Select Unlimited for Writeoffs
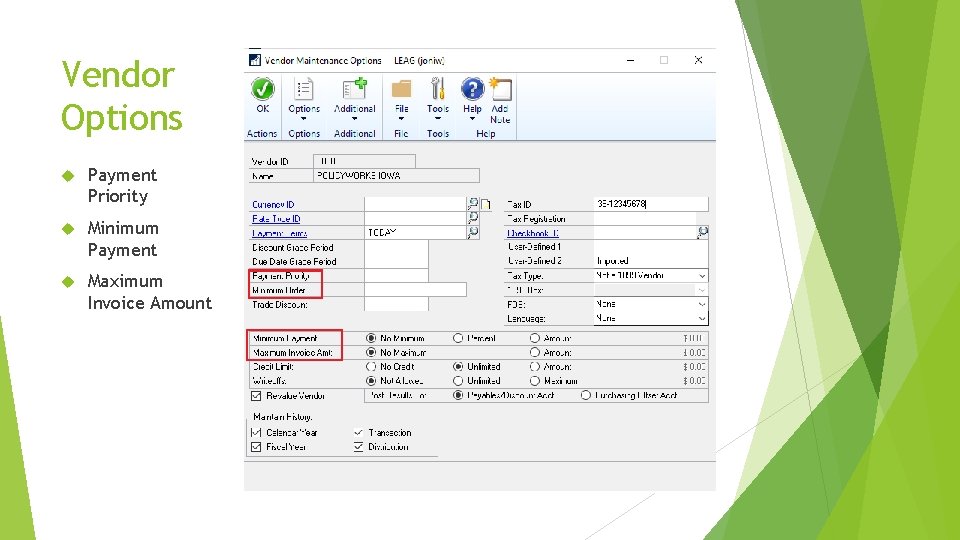The width and height of the screenshot is (960, 540). (458, 381)
